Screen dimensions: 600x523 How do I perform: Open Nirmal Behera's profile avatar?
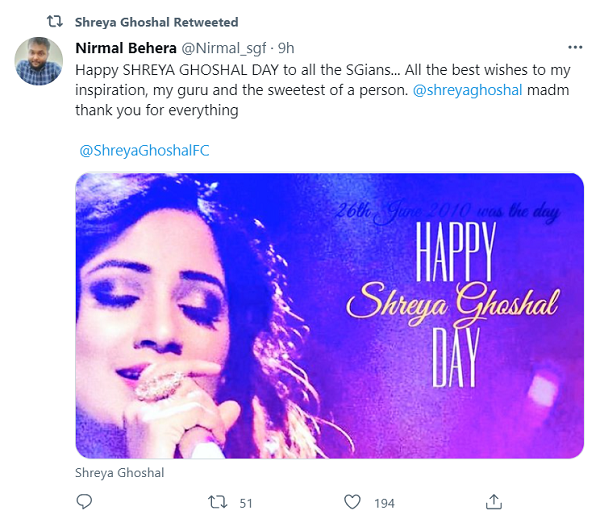click(x=40, y=62)
